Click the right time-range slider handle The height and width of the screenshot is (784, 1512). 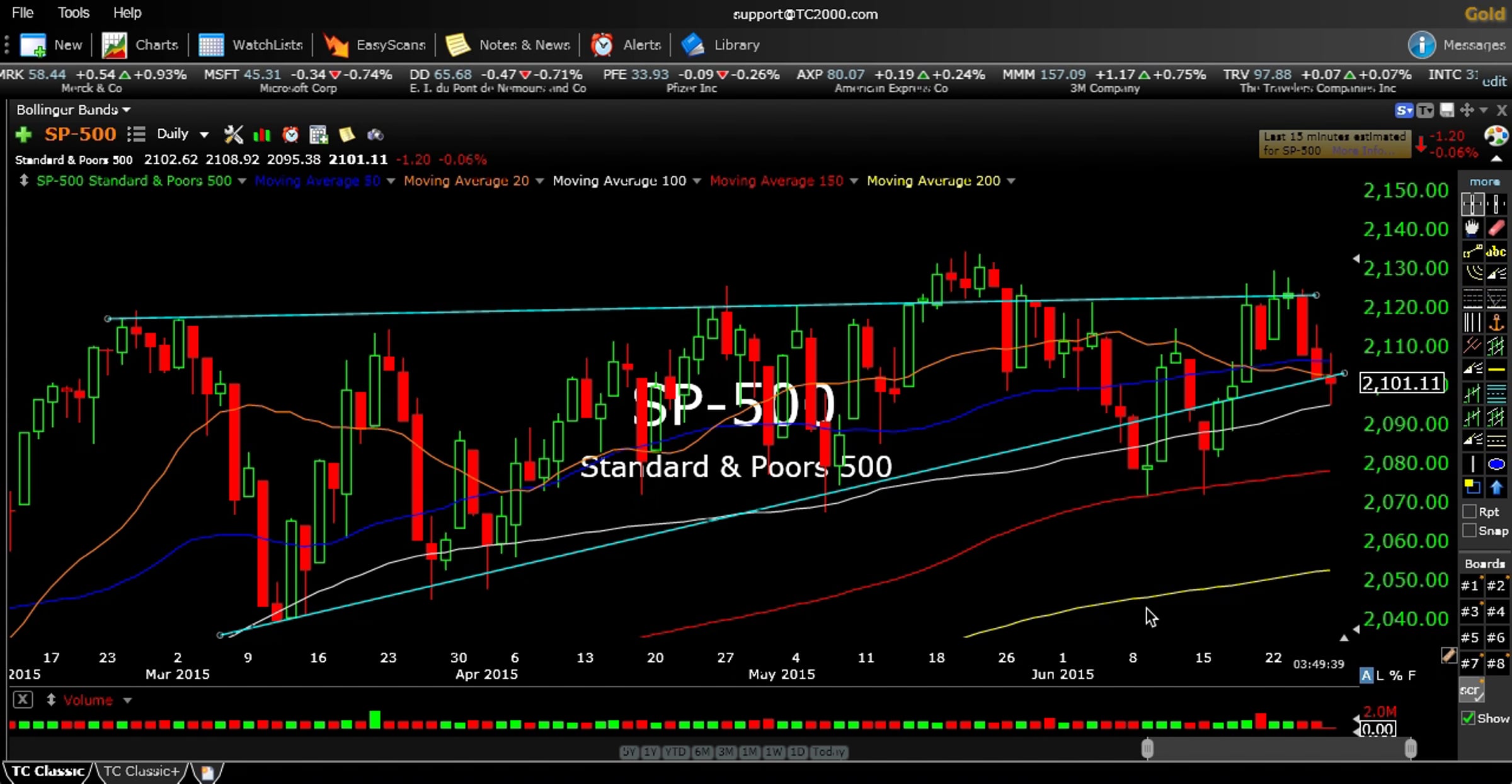(1411, 749)
